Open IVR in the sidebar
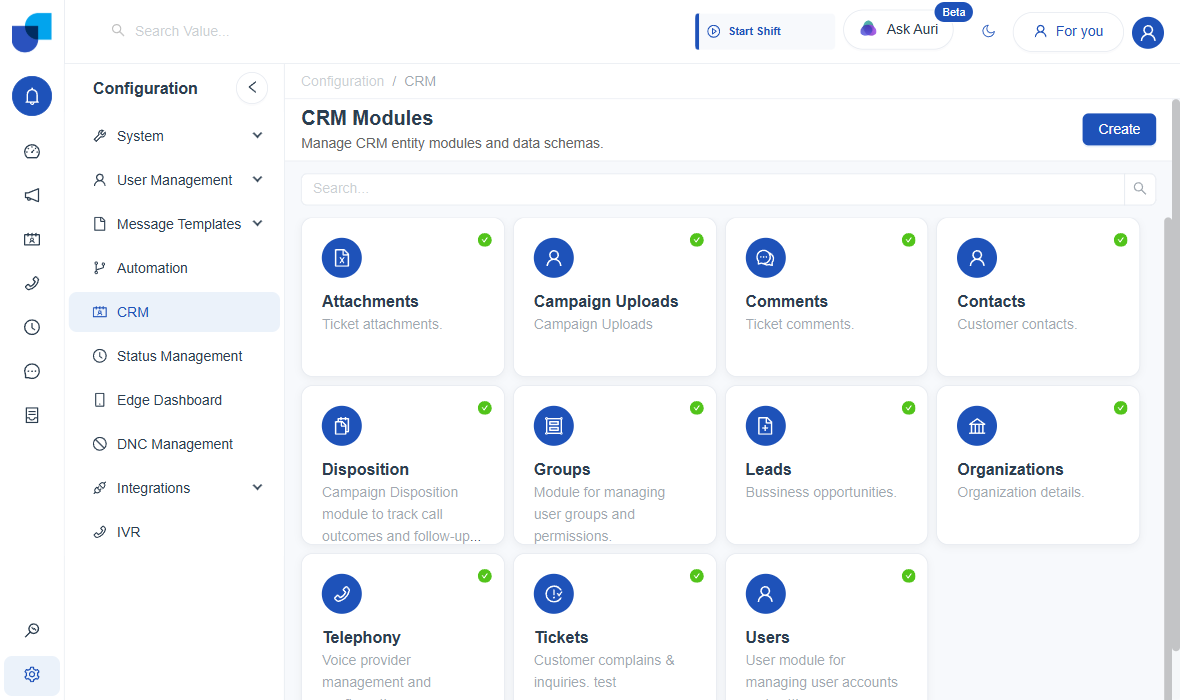Screen dimensions: 1180x700 tap(174, 532)
